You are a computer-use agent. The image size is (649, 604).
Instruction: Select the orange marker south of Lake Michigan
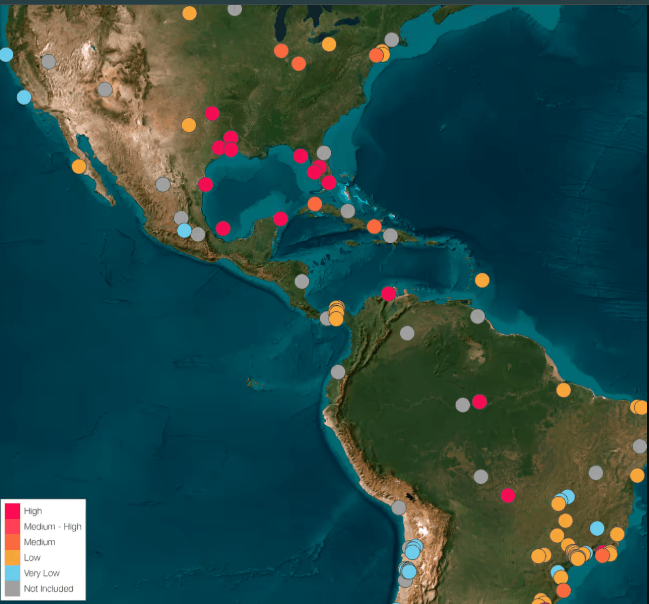click(281, 51)
